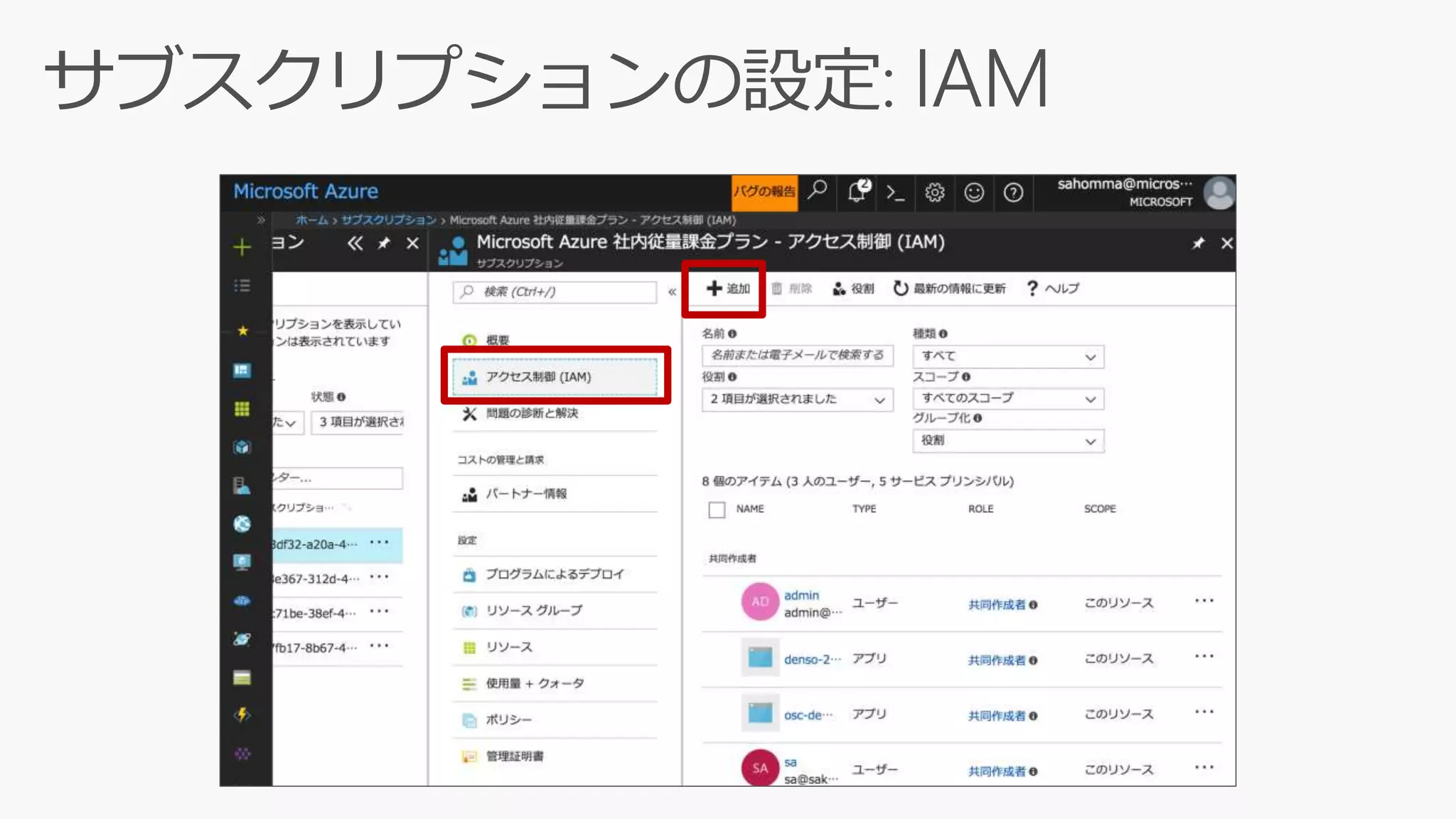Open リソース グループ in settings menu
Viewport: 1456px width, 819px height.
(x=533, y=611)
